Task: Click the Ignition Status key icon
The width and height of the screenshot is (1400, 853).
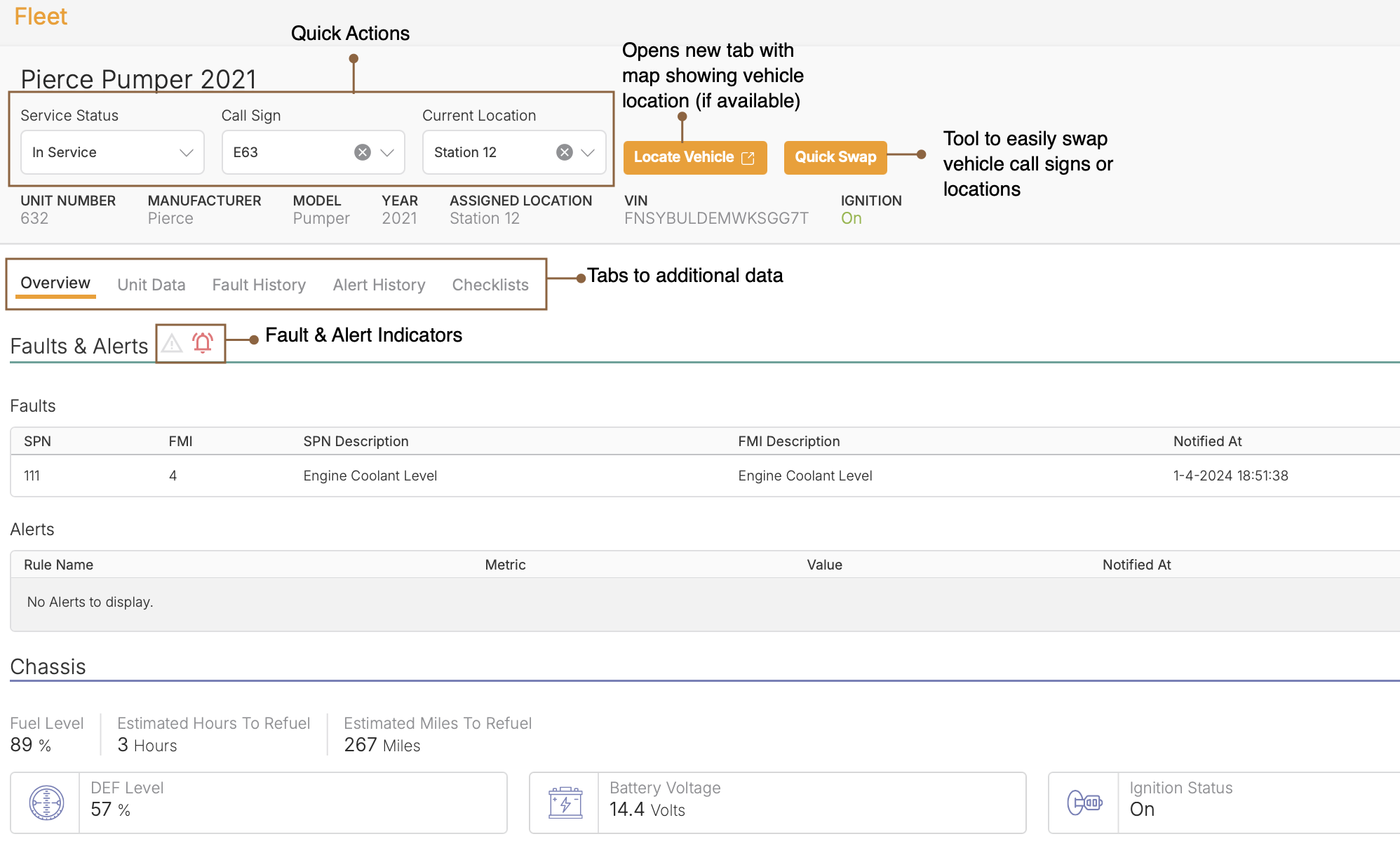Action: [1084, 802]
